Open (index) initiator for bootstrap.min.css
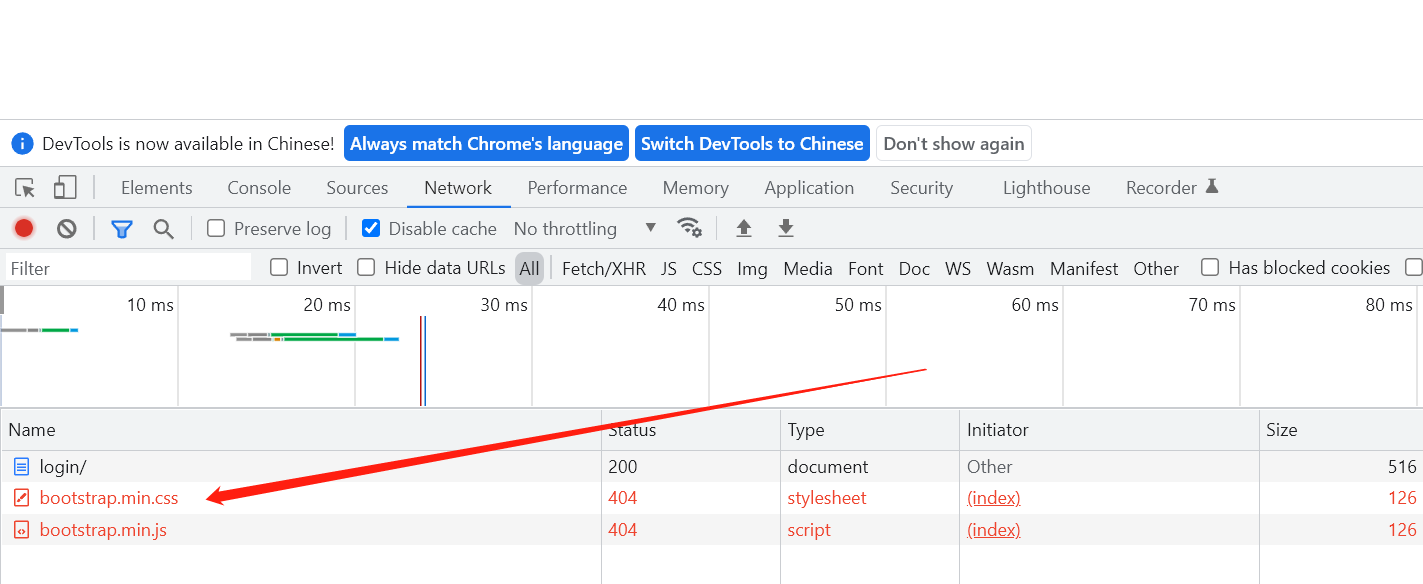The image size is (1423, 584). [994, 498]
